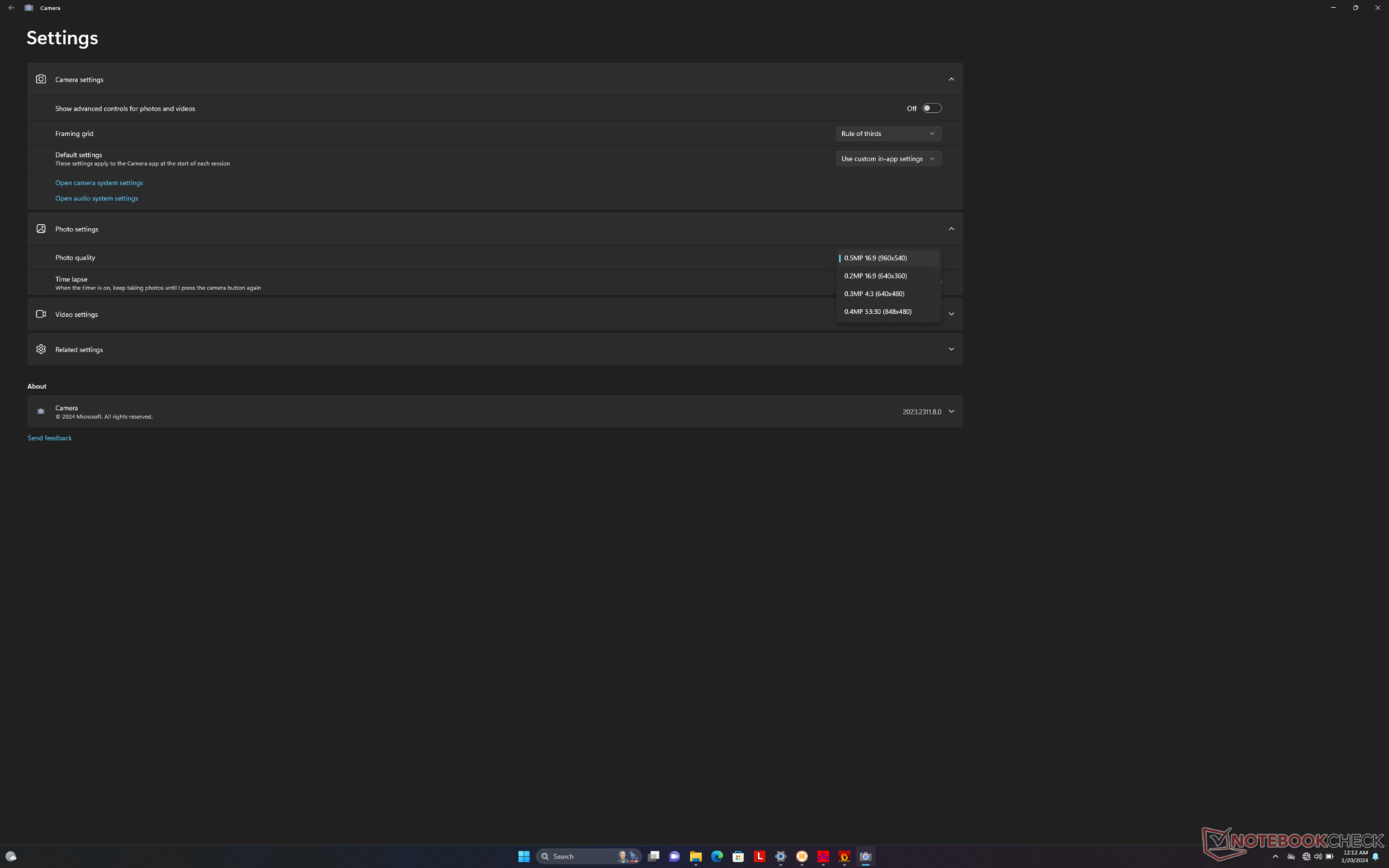Select 0.2MP 16:9 (640x360) photo quality
This screenshot has height=868, width=1389.
(875, 276)
